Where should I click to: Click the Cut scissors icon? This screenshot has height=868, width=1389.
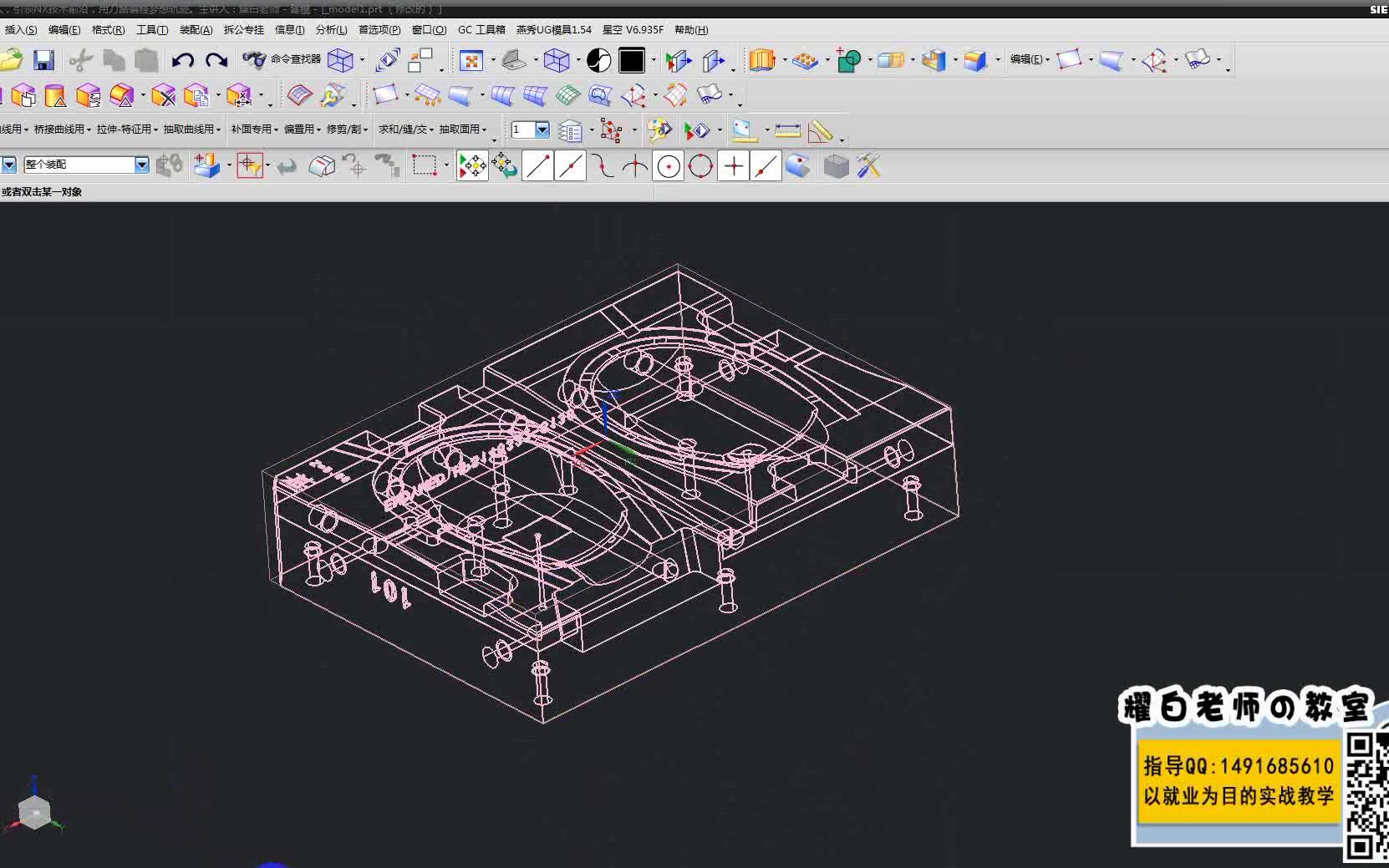click(81, 60)
